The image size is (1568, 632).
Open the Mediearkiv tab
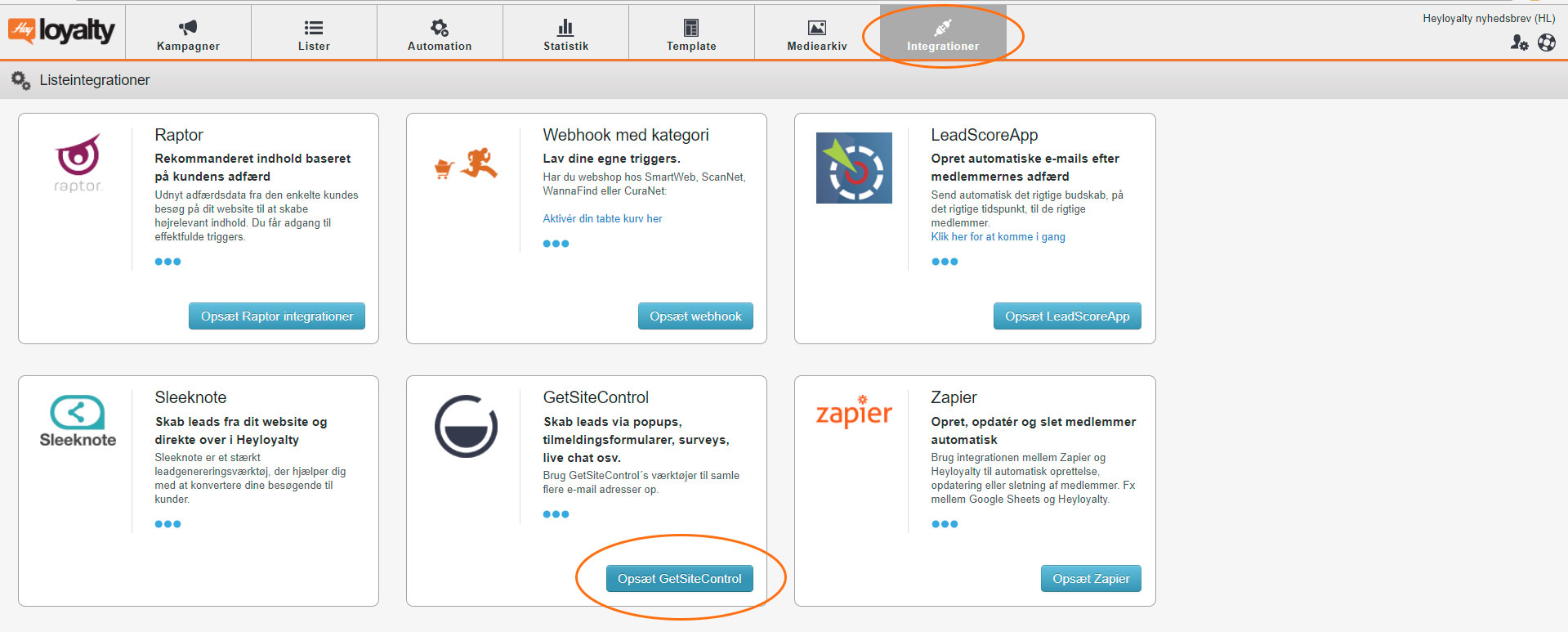click(x=817, y=33)
